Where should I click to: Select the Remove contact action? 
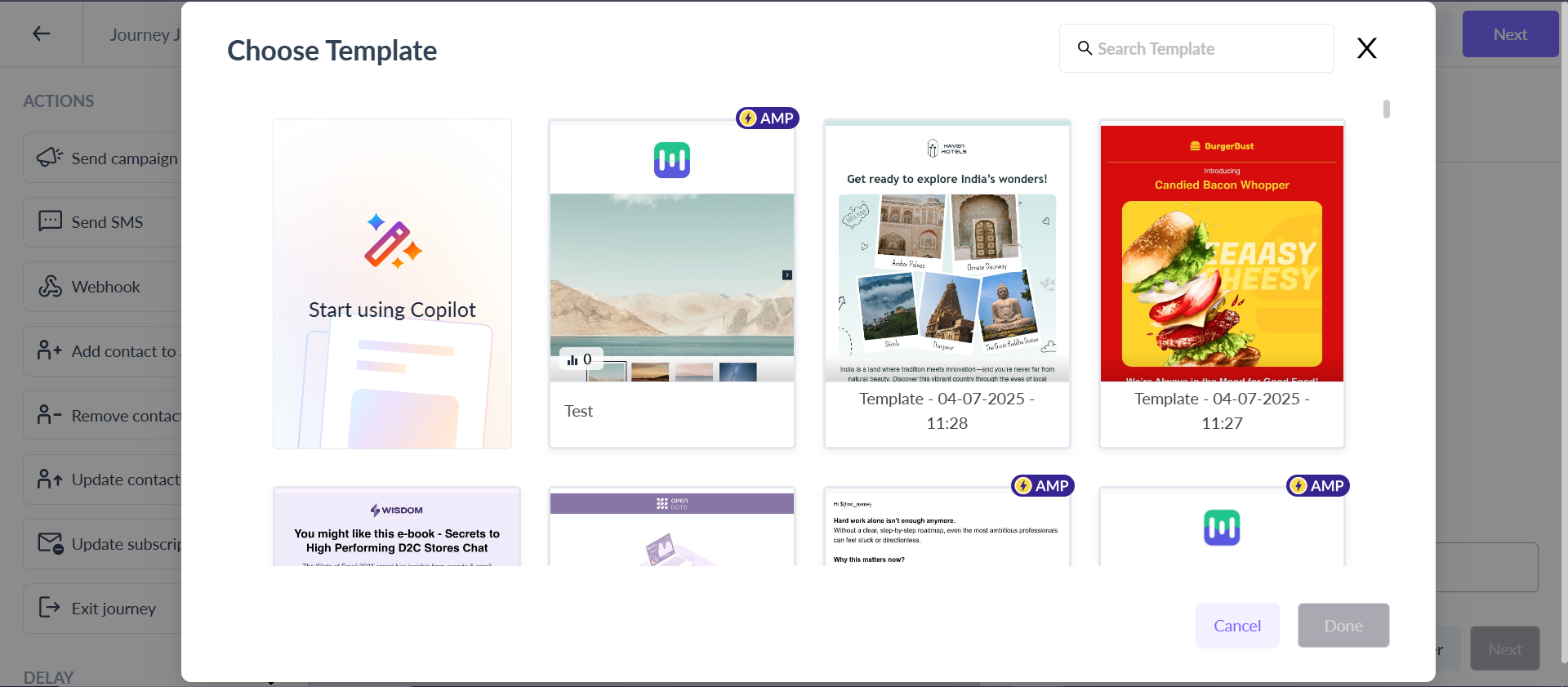(x=103, y=416)
